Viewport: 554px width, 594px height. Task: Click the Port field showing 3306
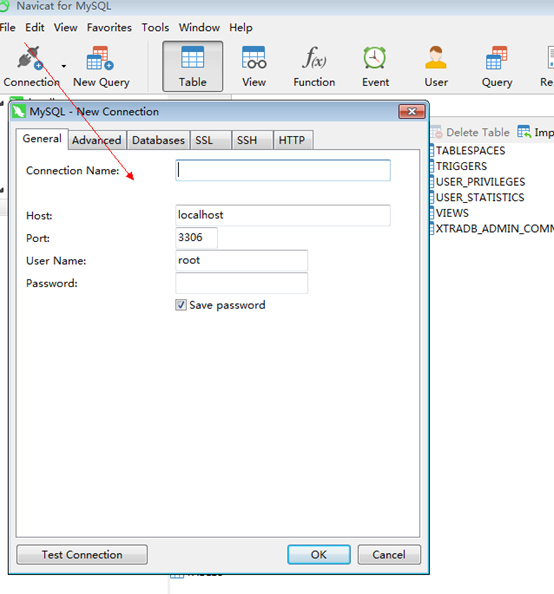pos(196,238)
